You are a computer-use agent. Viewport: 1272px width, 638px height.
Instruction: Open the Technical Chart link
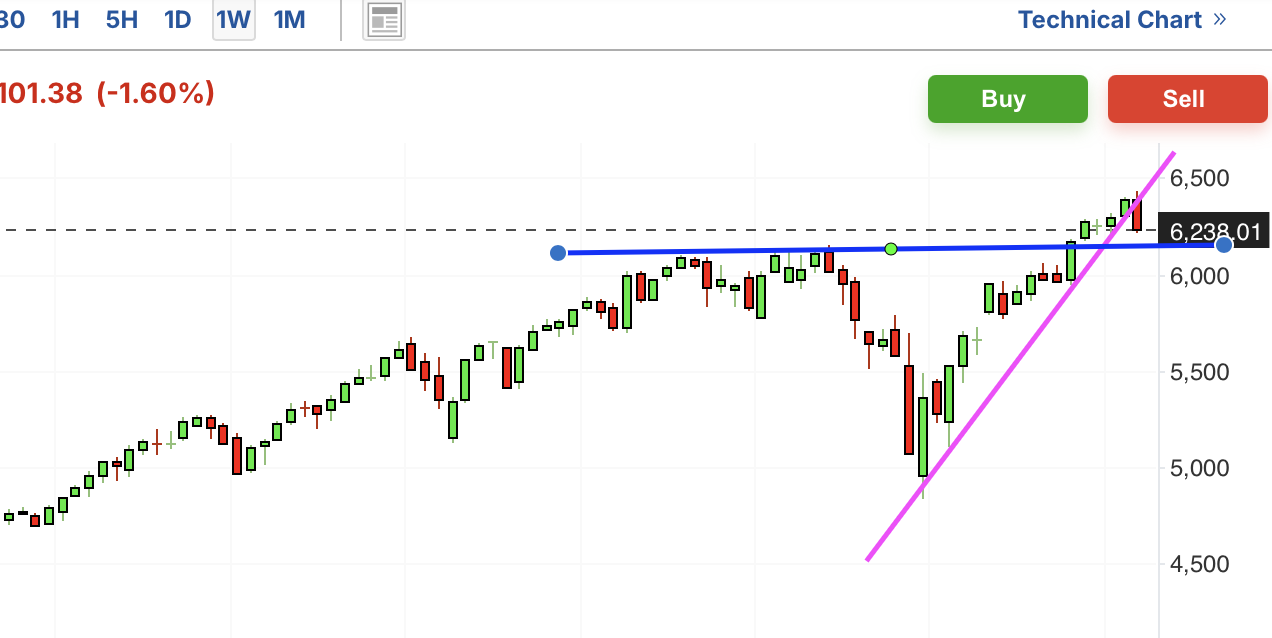tap(1109, 19)
